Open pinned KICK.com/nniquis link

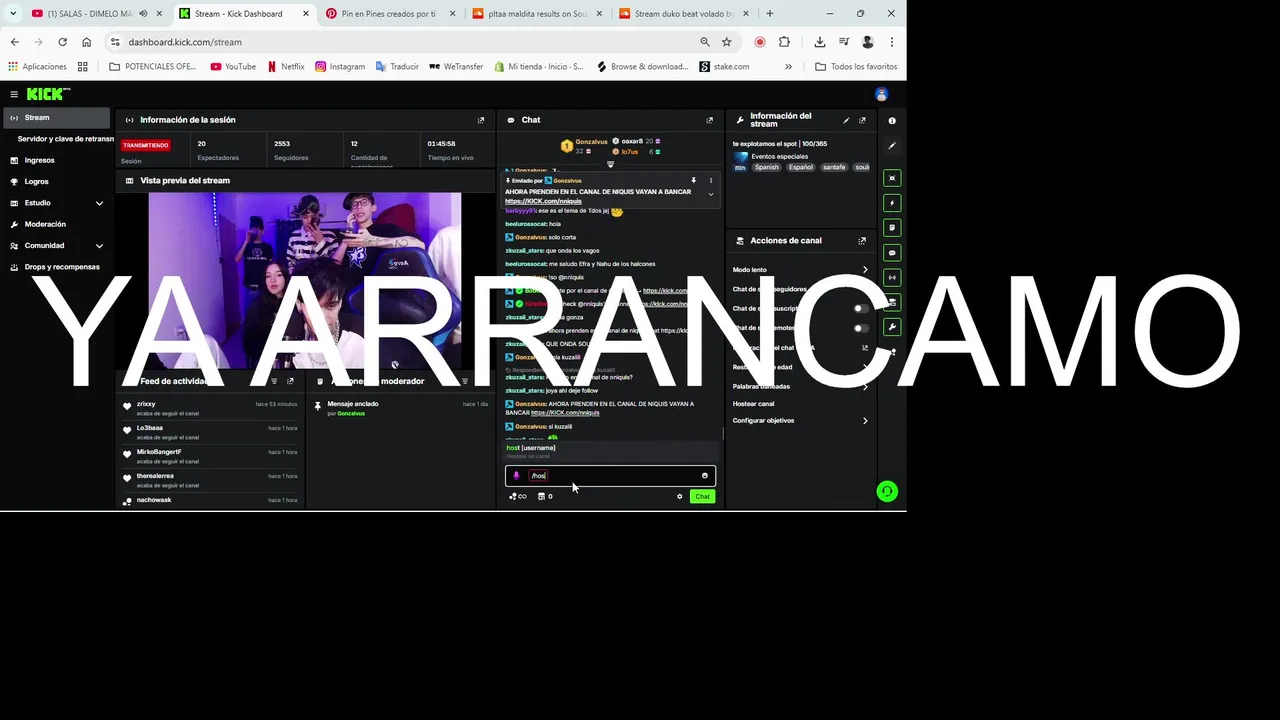(x=543, y=201)
